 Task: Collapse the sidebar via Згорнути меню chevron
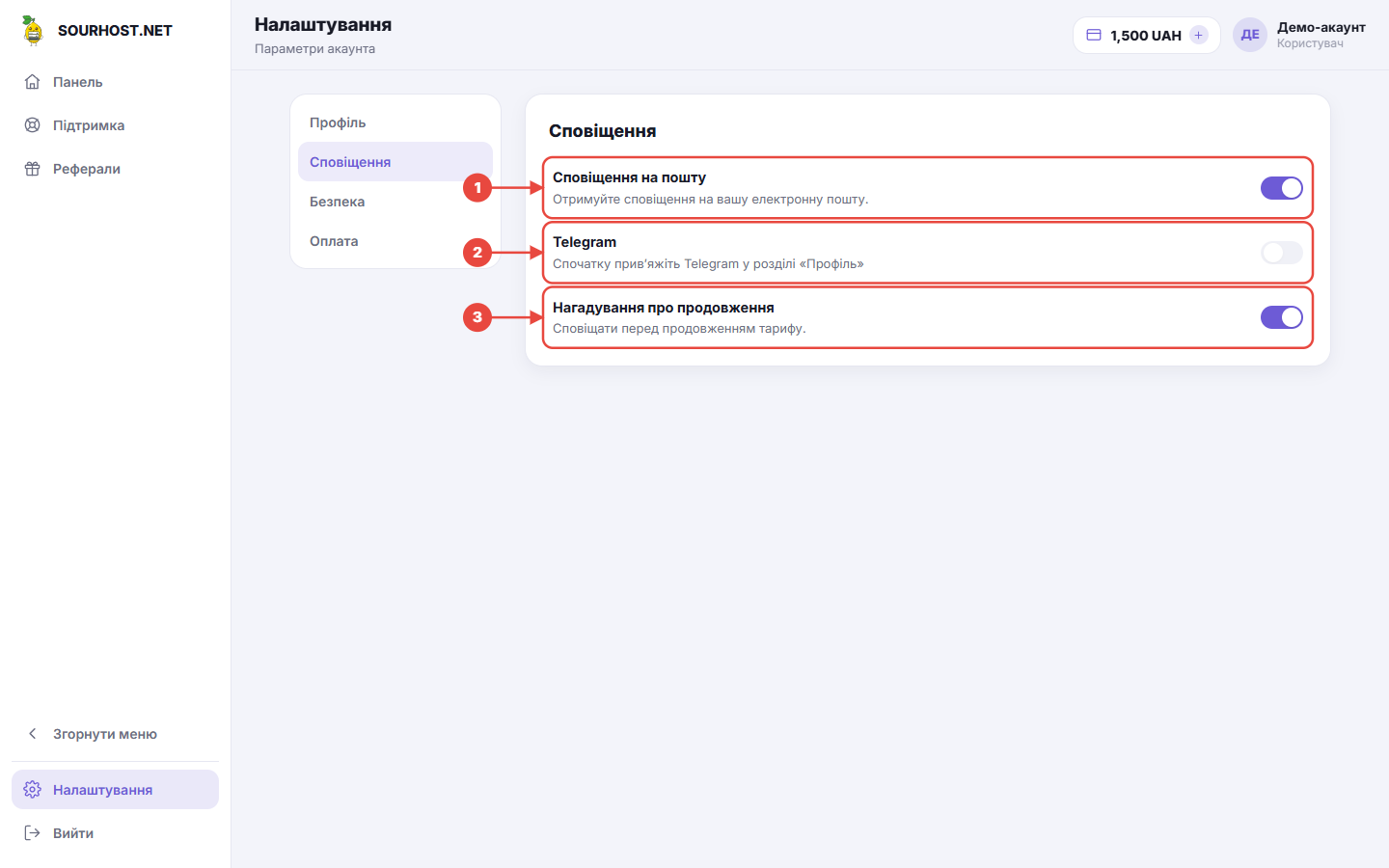(32, 734)
